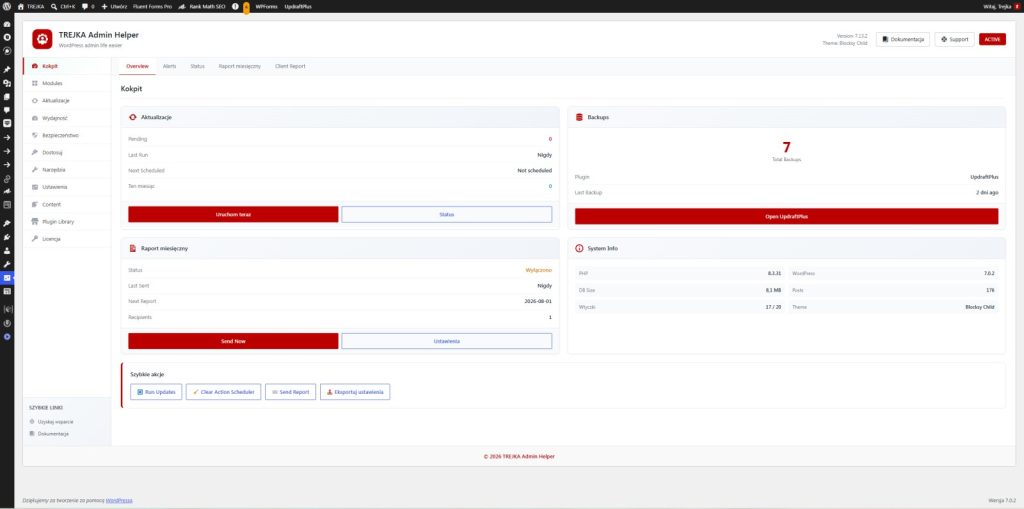Open WPForms in admin bar

266,6
